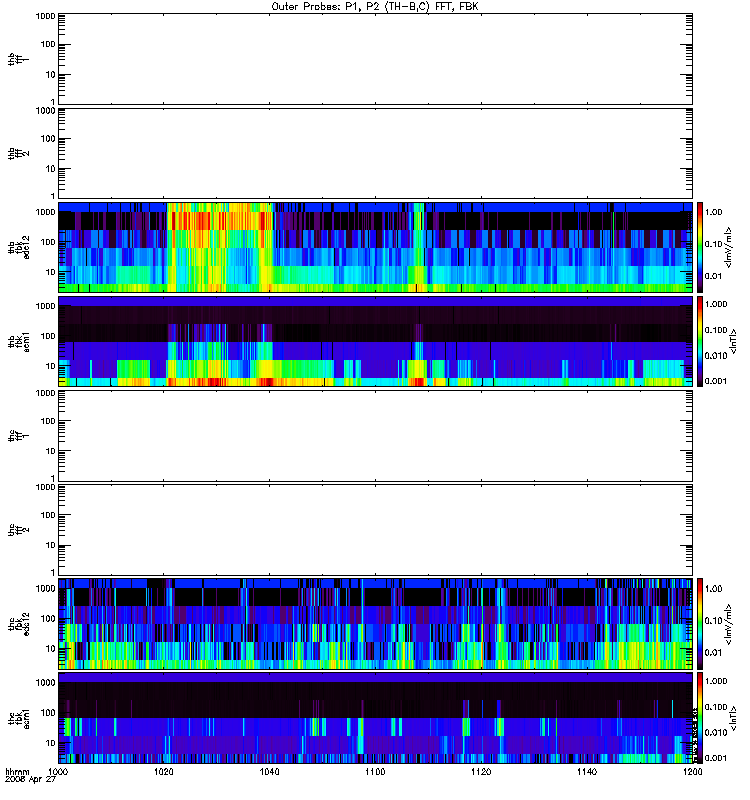Viewport: 750px width, 800px height.
Task: Select the thc fbk scm1 color bar
Action: pos(700,718)
